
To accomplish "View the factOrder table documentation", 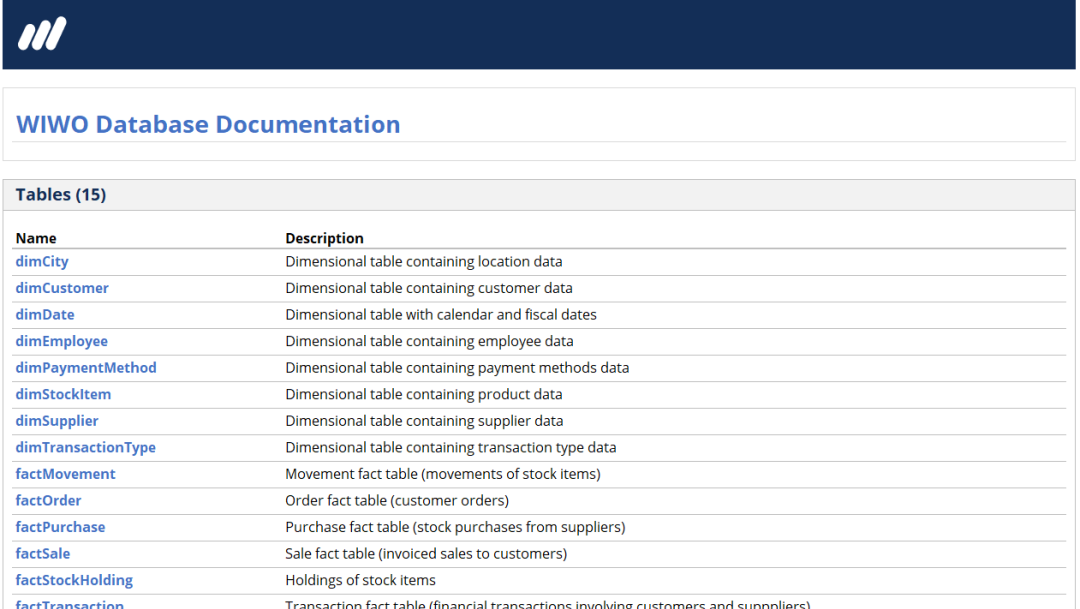I will point(48,501).
